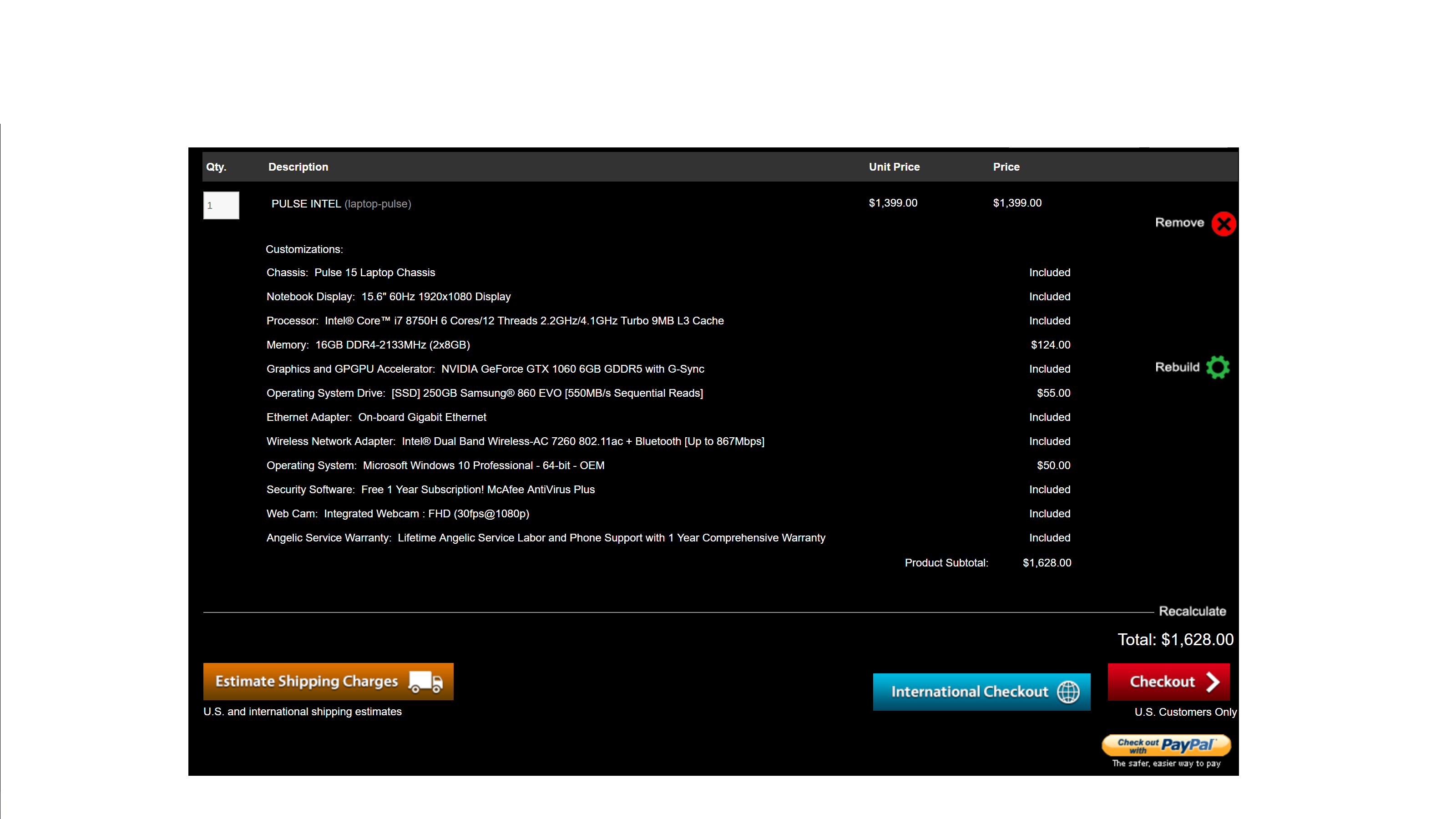1456x819 pixels.
Task: Select the Price column header
Action: coord(1006,167)
